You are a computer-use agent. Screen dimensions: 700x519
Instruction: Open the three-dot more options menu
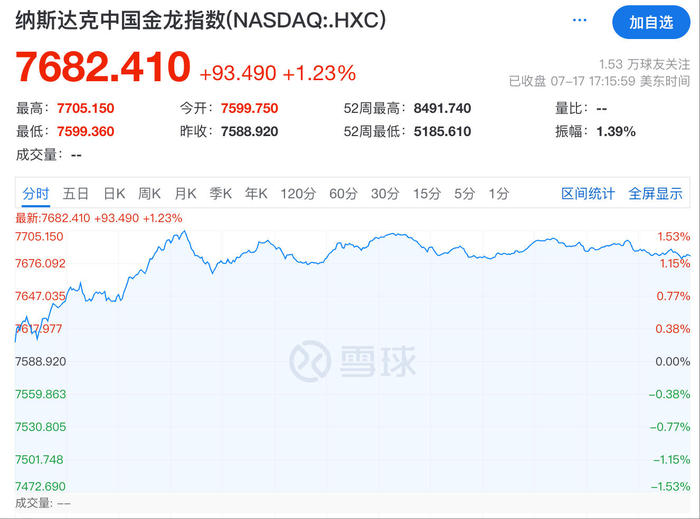click(579, 20)
